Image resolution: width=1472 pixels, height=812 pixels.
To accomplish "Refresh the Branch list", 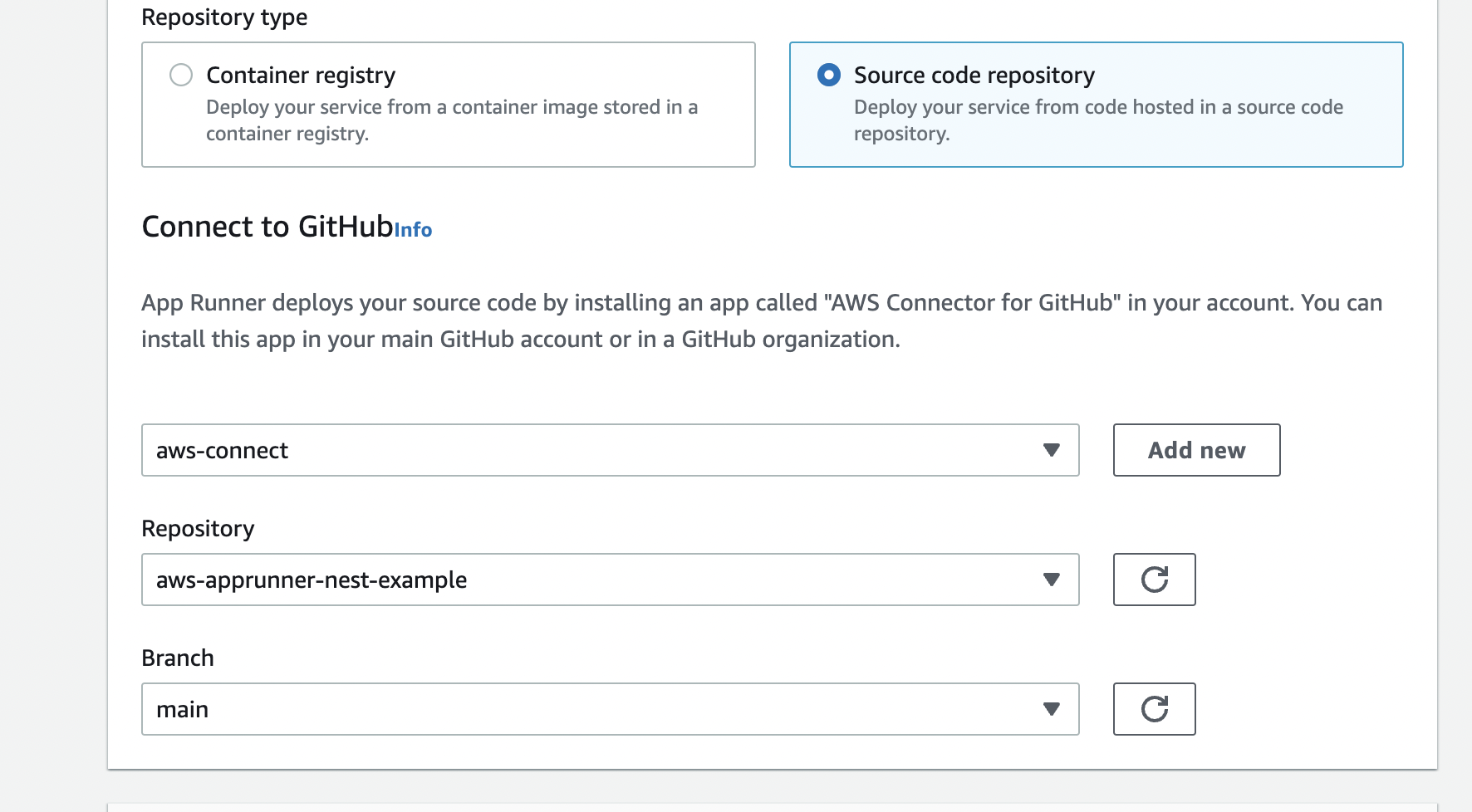I will [x=1154, y=709].
